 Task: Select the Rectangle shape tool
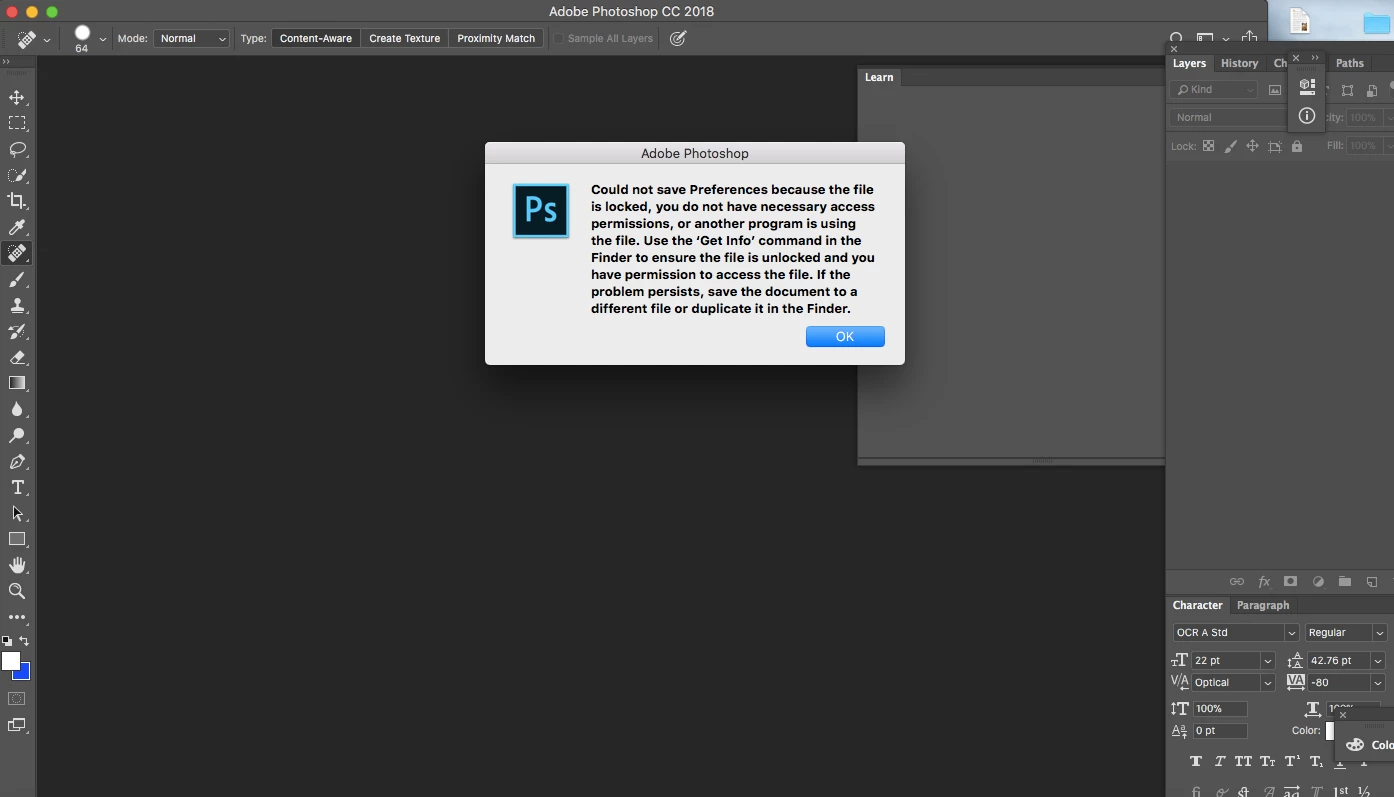coord(17,540)
